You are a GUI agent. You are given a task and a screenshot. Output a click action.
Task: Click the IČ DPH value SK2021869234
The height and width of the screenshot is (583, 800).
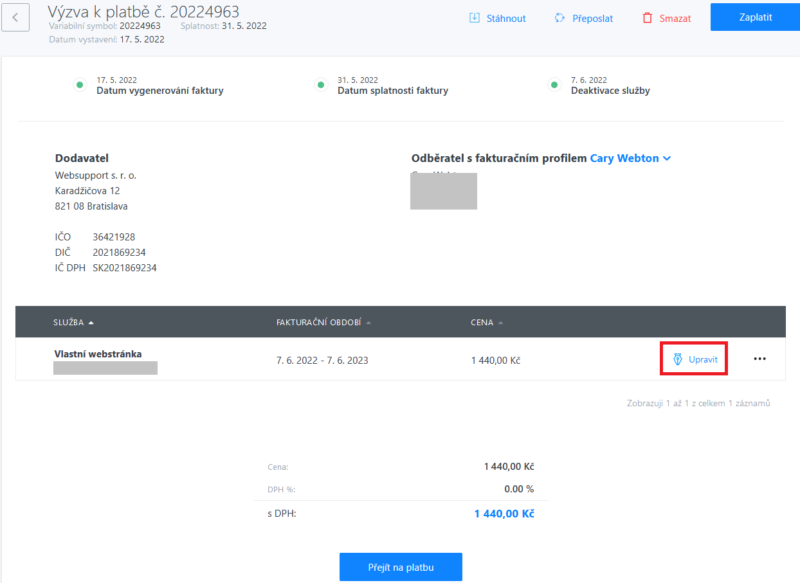click(124, 268)
